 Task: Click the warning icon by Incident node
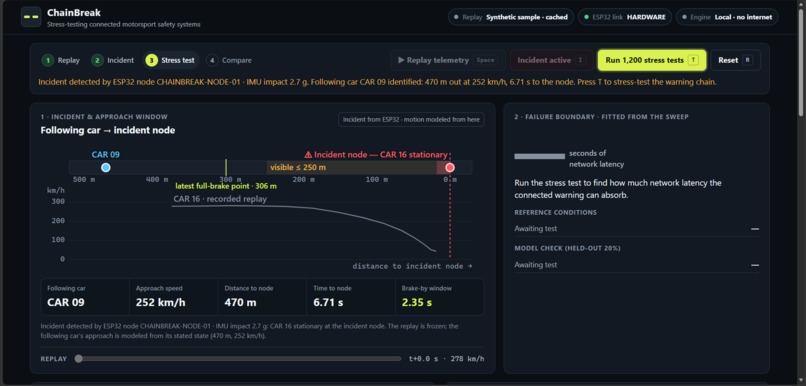point(308,154)
